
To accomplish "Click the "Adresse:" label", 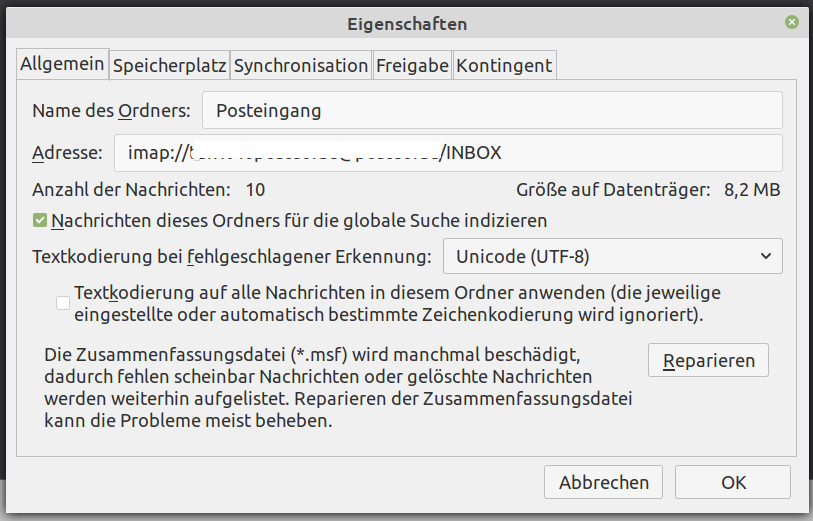I will [67, 153].
